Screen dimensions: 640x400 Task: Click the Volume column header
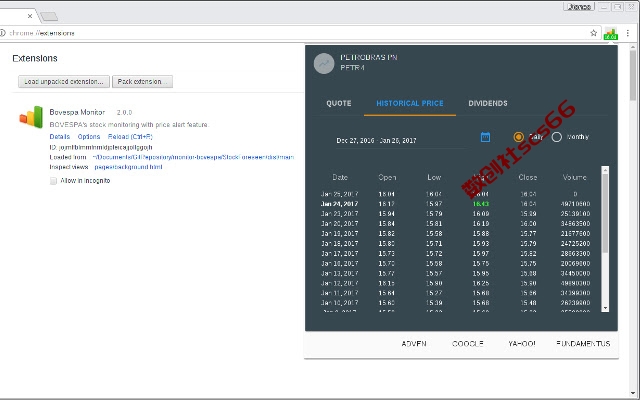point(575,178)
